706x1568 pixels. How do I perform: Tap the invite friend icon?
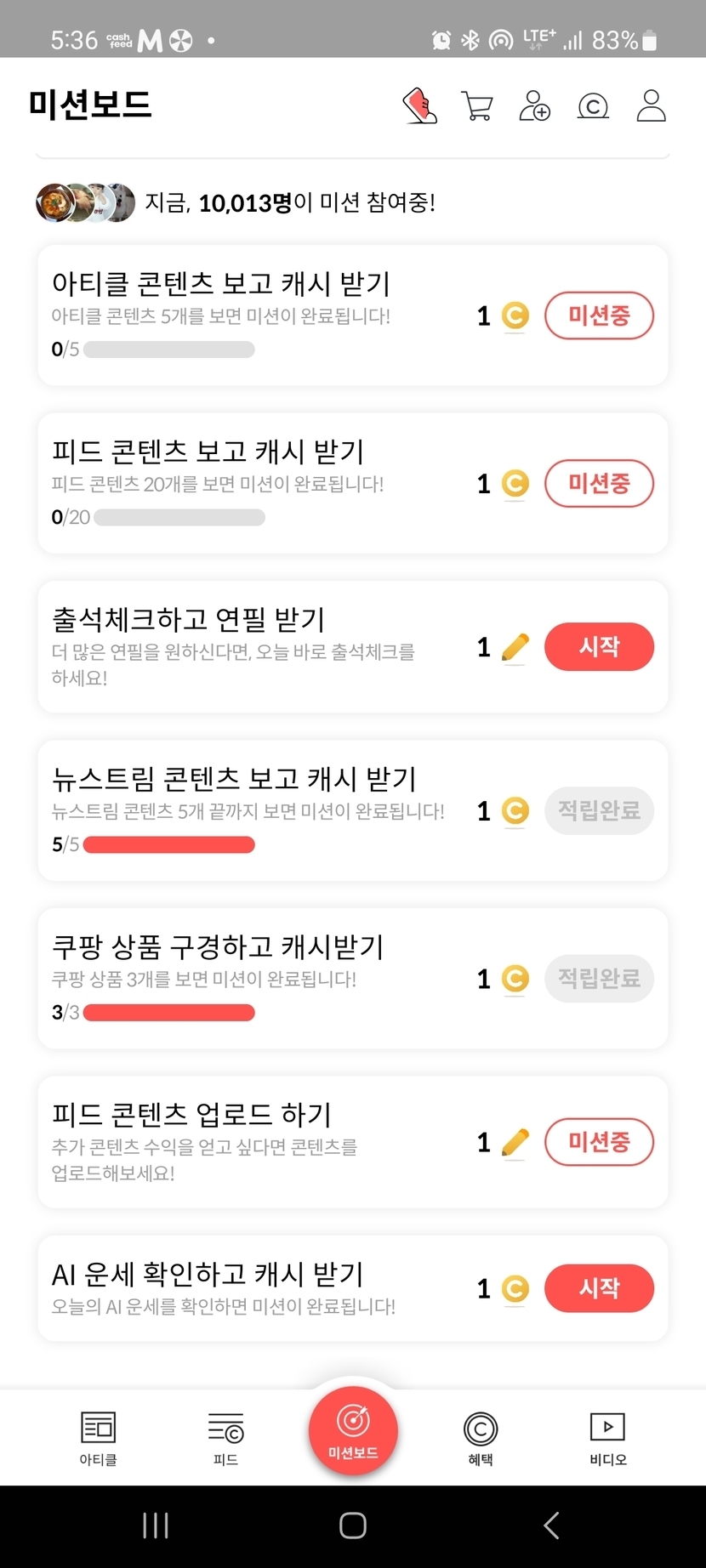pos(534,106)
